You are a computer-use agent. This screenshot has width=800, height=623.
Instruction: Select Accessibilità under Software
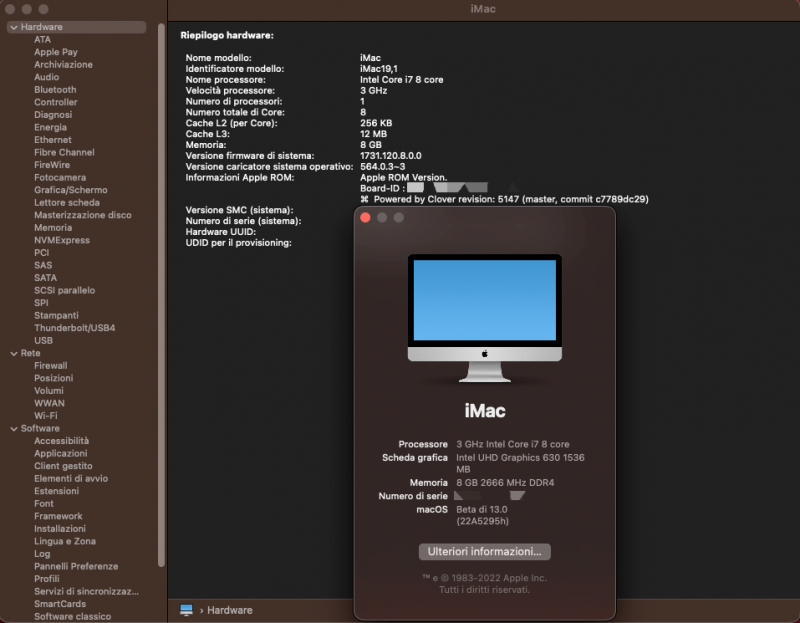61,441
